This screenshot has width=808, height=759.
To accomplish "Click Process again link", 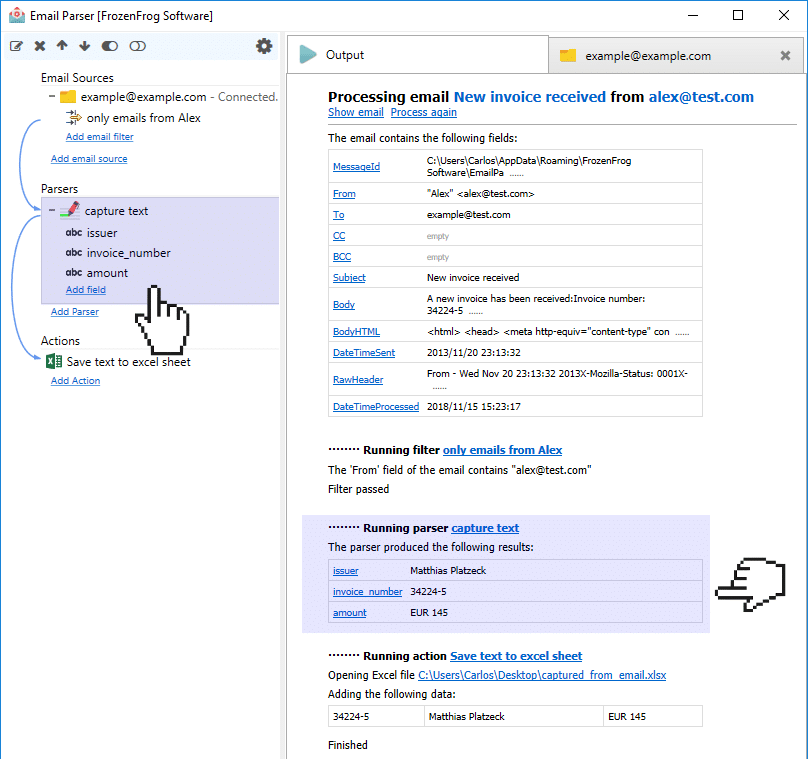I will point(424,112).
